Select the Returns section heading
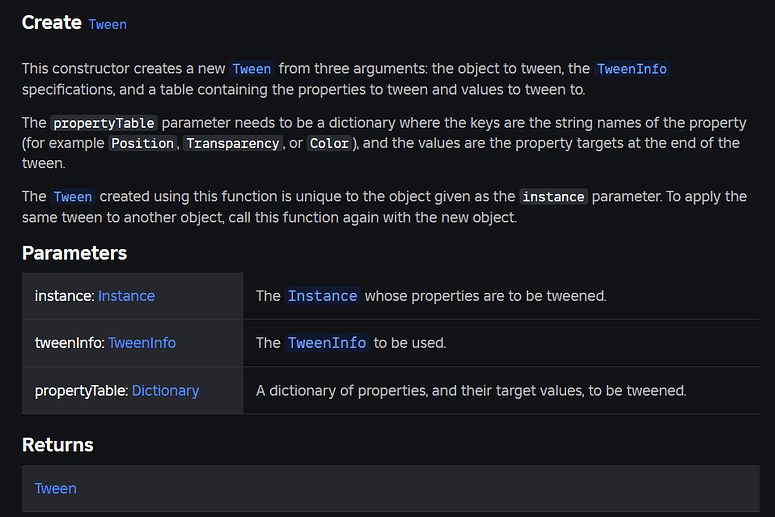The image size is (775, 517). pos(57,445)
